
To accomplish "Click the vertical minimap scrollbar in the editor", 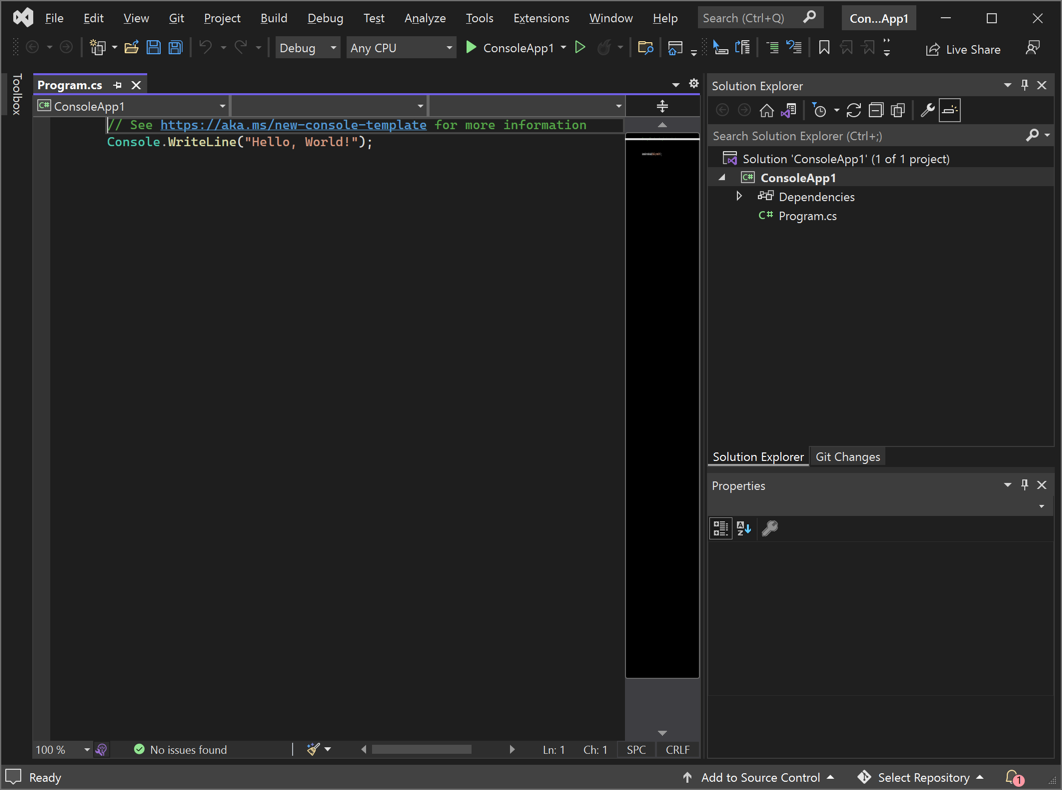I will (662, 407).
